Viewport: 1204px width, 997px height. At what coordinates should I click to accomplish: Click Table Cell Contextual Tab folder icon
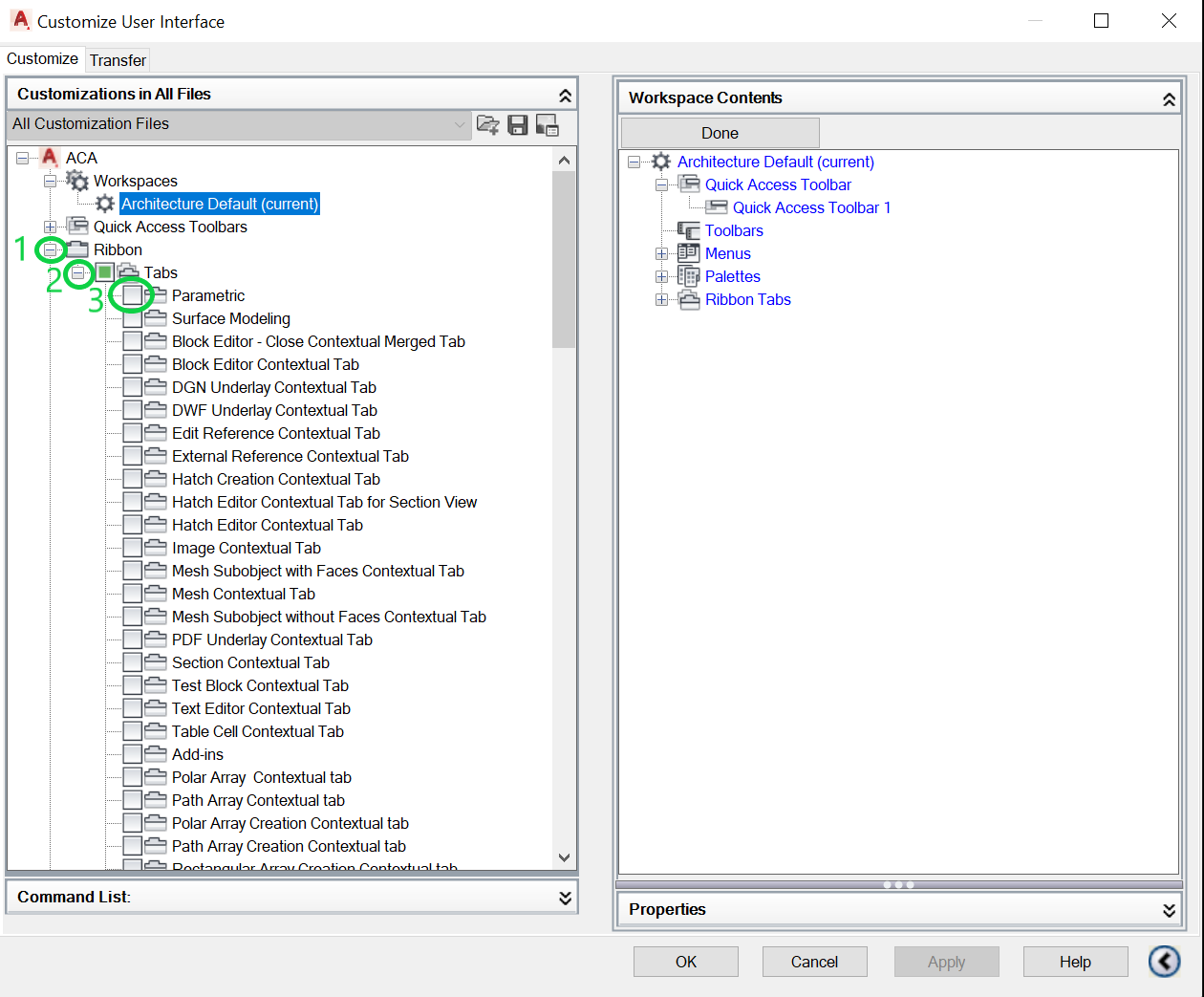tap(156, 731)
